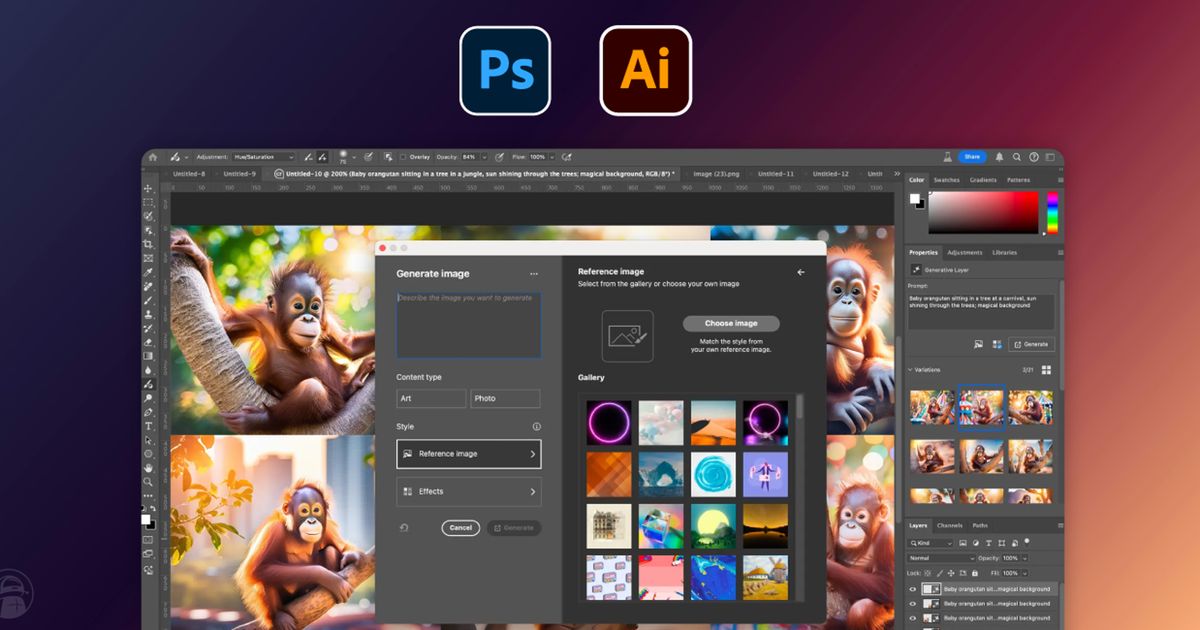
Task: Click the rainbow hue slider
Action: (x=1052, y=212)
